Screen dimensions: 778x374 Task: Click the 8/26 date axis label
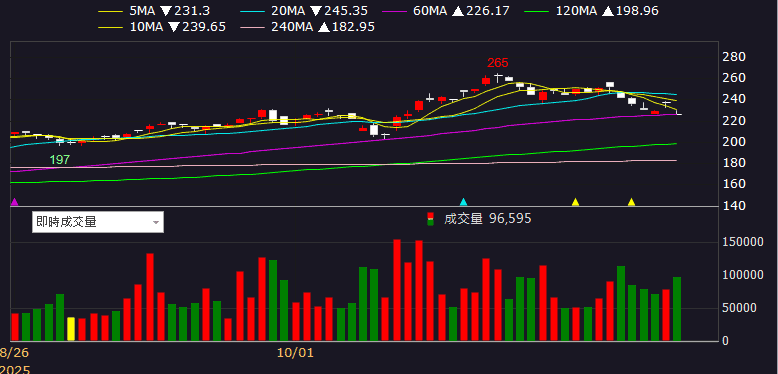pyautogui.click(x=14, y=353)
